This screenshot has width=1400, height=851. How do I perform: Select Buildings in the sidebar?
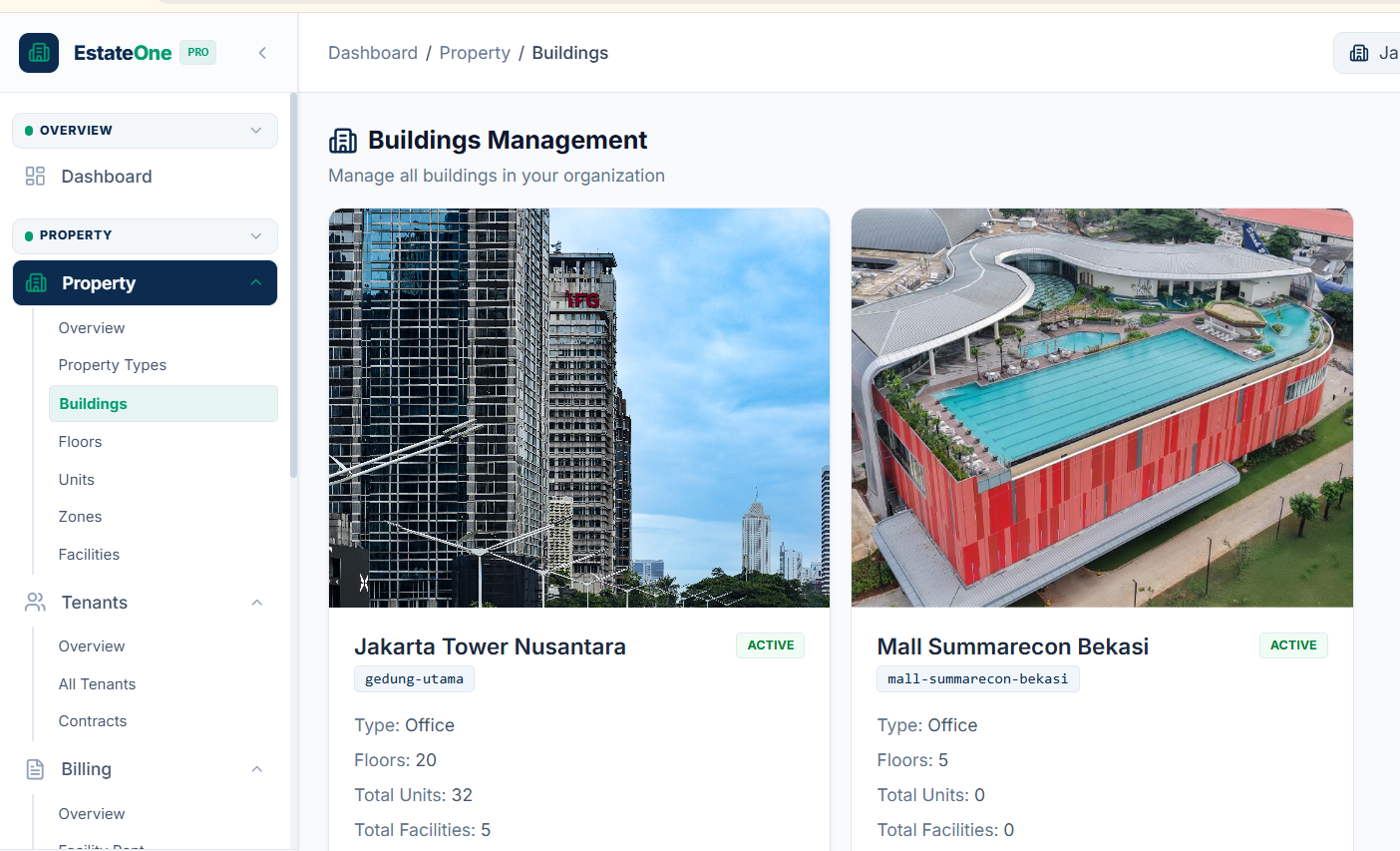[164, 404]
